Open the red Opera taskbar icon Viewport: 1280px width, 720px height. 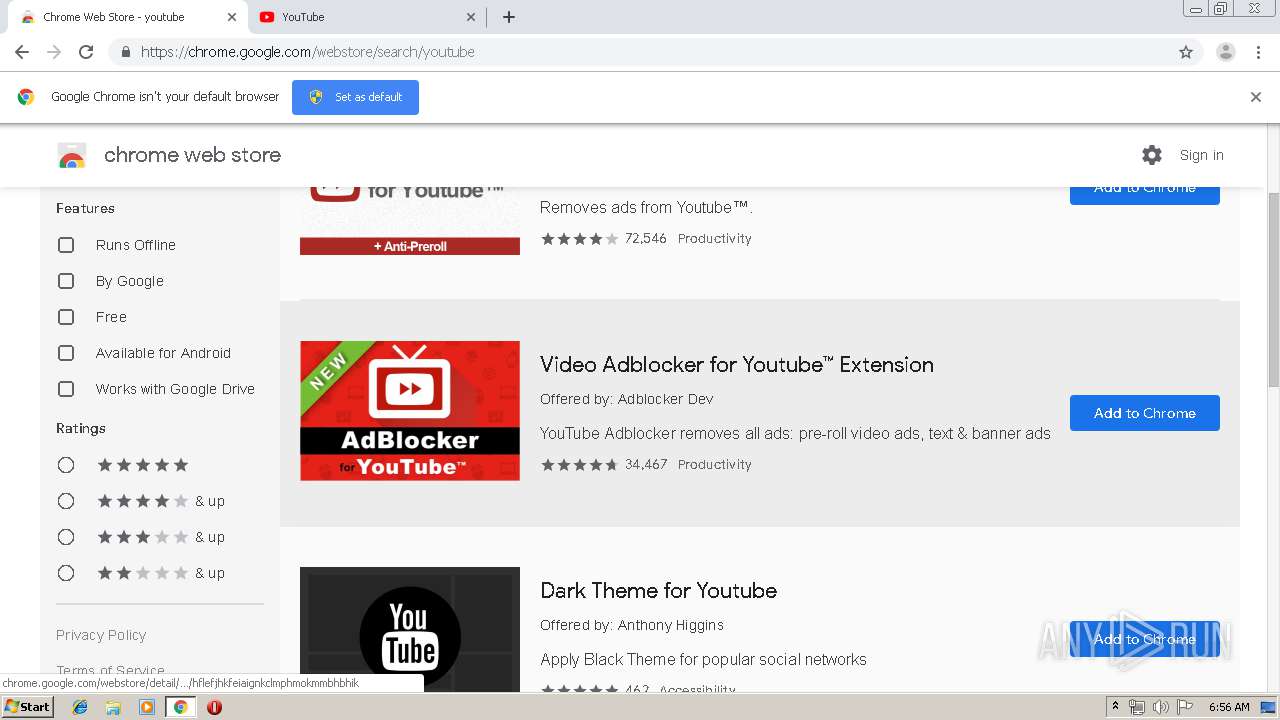pyautogui.click(x=214, y=707)
